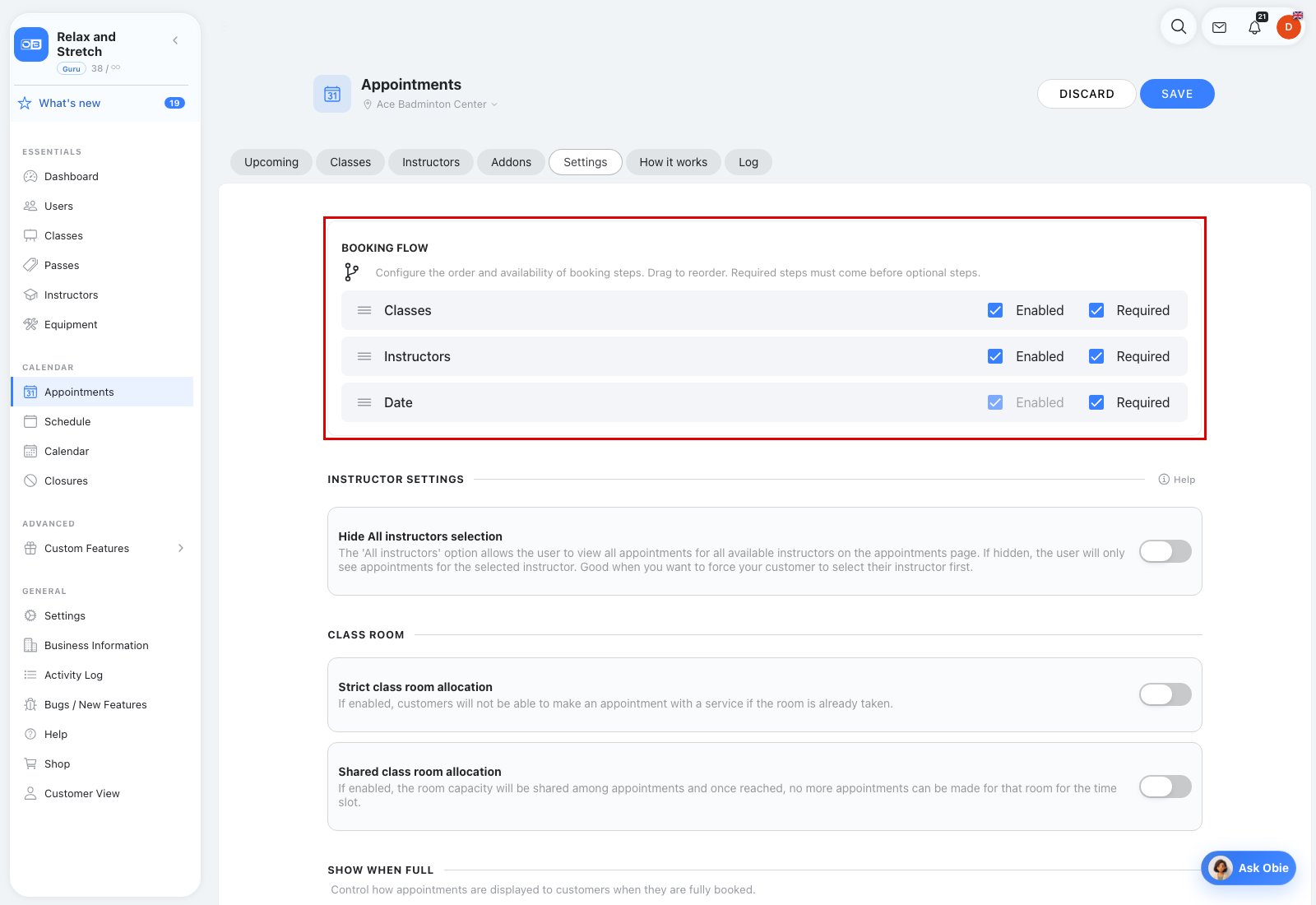Uncheck Required for Classes step
Screen dimensions: 1316x905
click(x=1096, y=310)
